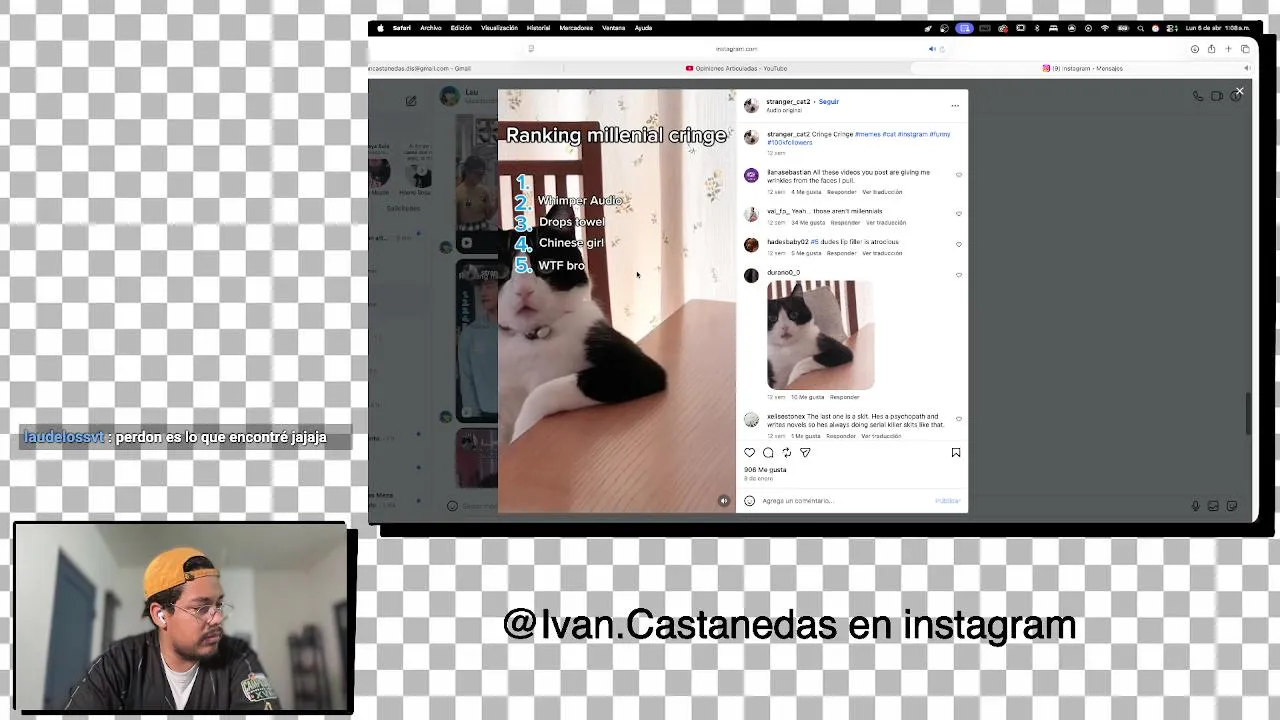1280x720 pixels.
Task: Open the Apple menu
Action: (380, 28)
